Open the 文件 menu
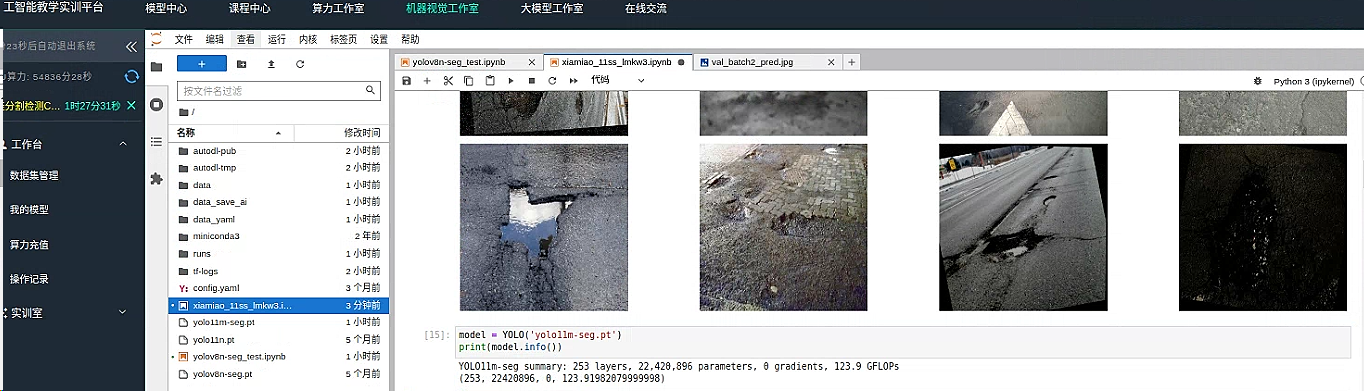The image size is (1364, 391). pos(183,40)
